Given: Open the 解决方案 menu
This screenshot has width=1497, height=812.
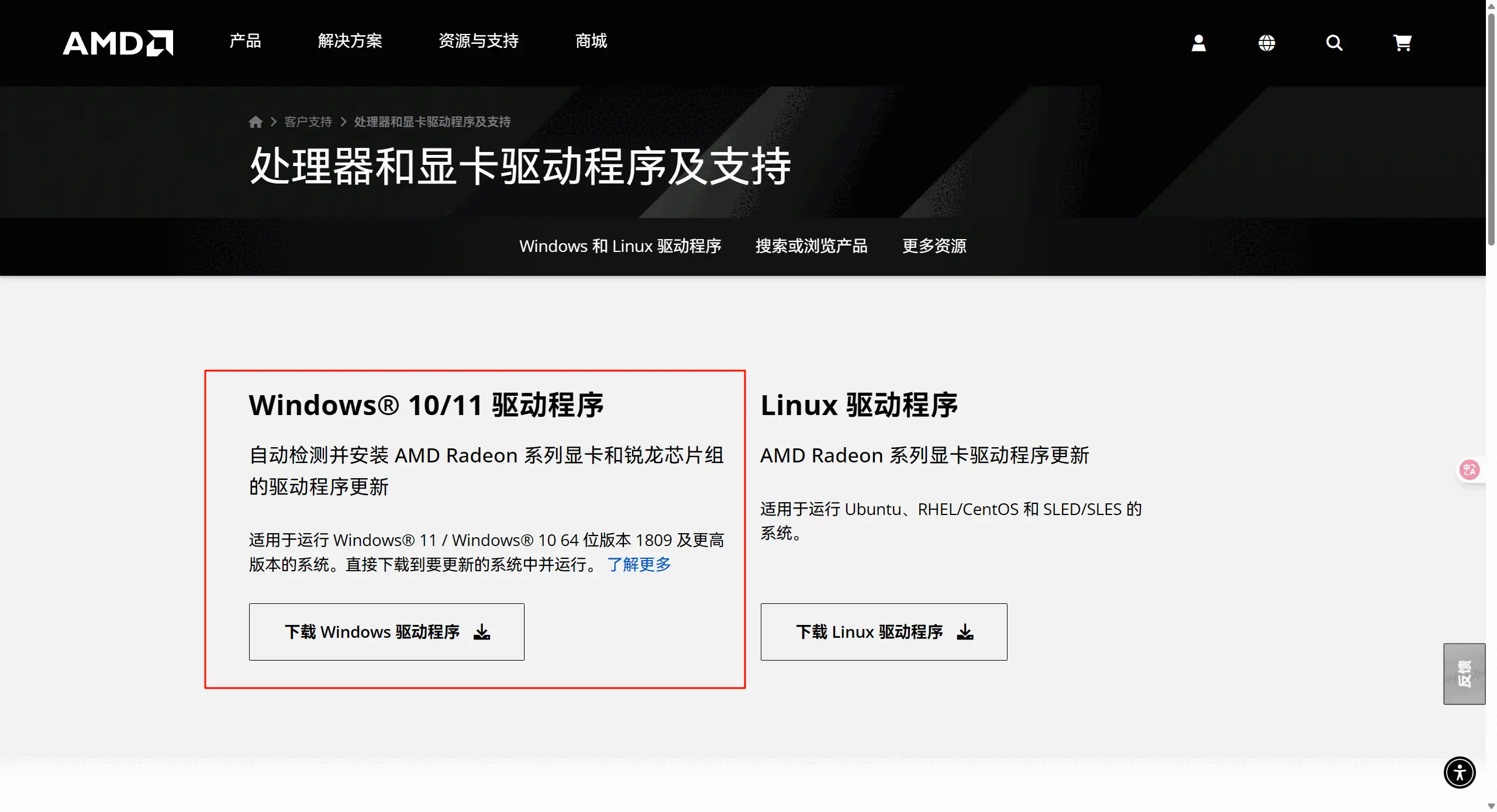Looking at the screenshot, I should click(x=350, y=41).
